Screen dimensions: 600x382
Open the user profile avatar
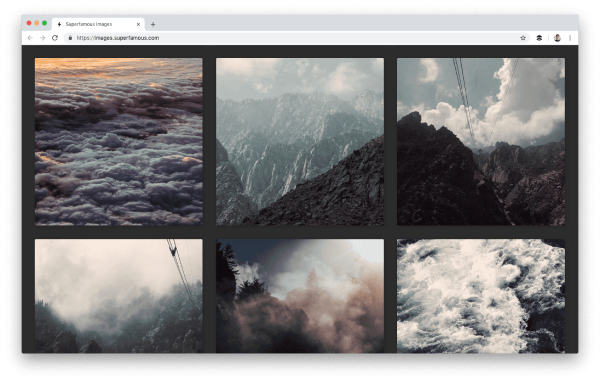[557, 38]
